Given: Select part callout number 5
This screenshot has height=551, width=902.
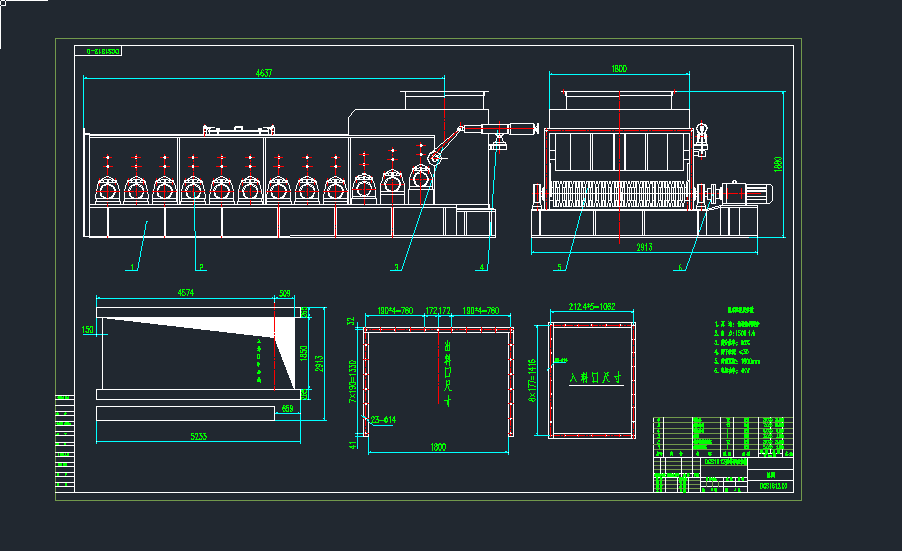Looking at the screenshot, I should (x=561, y=267).
